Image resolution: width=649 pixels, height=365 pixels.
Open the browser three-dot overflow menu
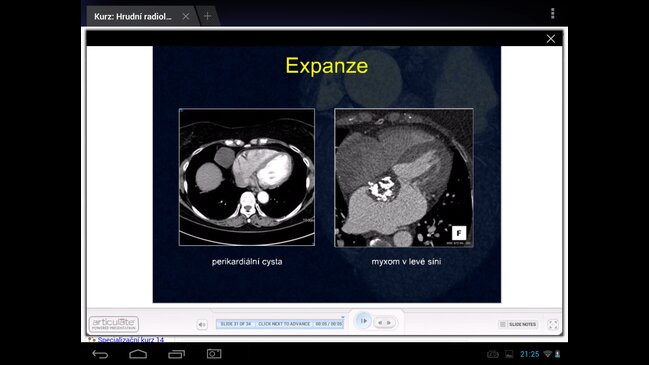coord(553,14)
